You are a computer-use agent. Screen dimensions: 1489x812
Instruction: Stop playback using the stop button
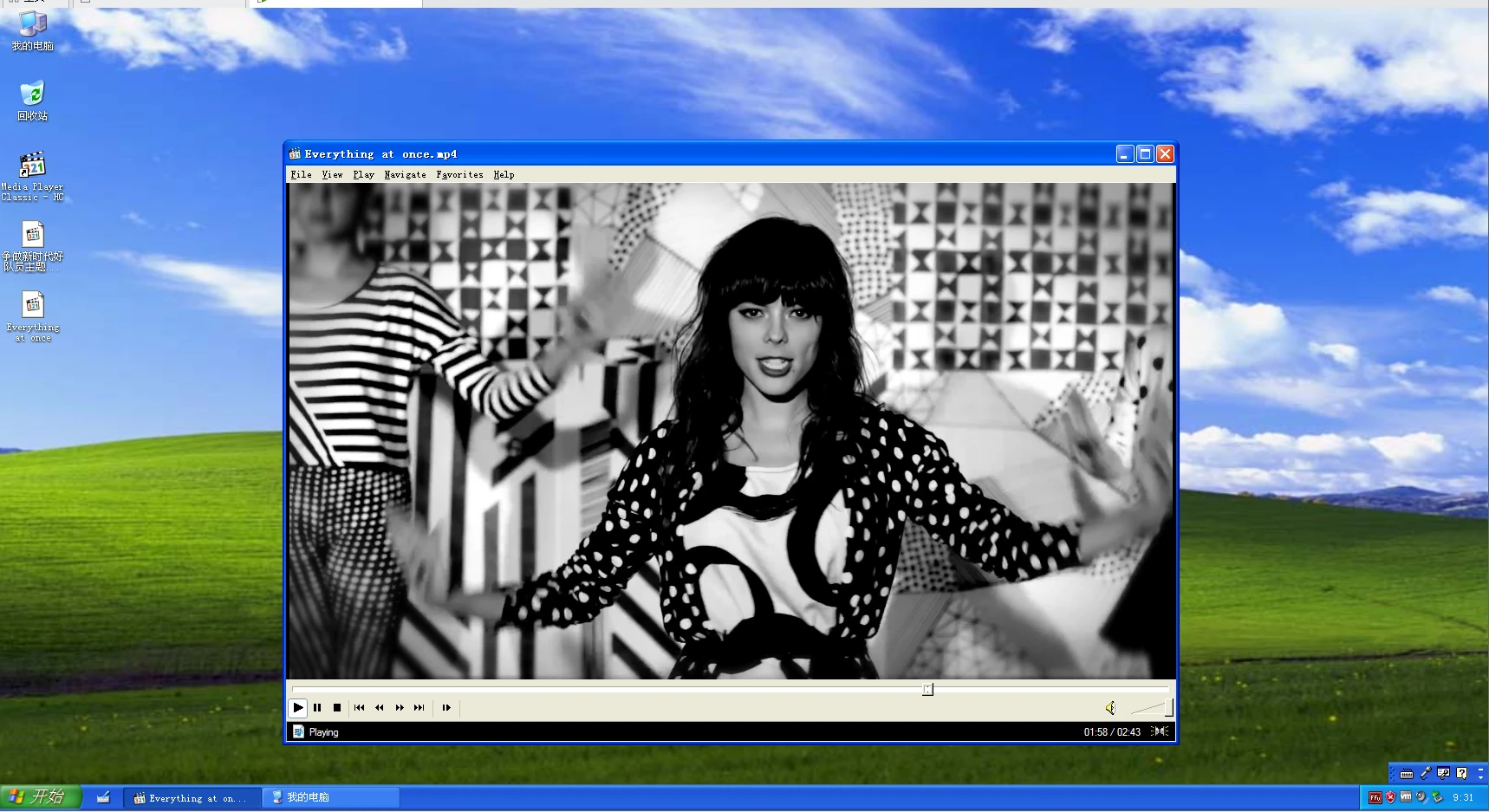click(x=337, y=708)
